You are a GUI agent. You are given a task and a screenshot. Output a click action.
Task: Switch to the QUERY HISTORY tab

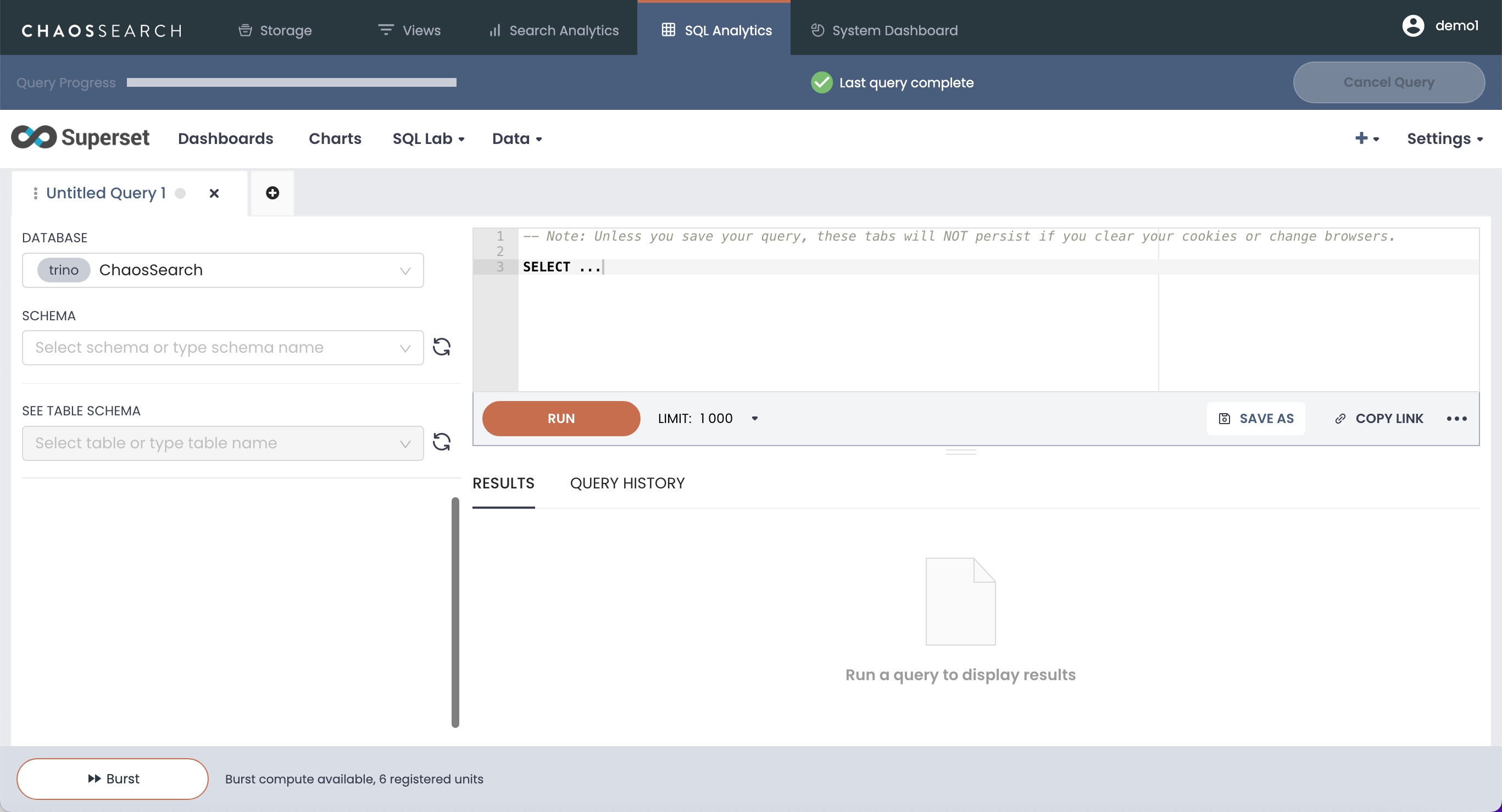(627, 483)
